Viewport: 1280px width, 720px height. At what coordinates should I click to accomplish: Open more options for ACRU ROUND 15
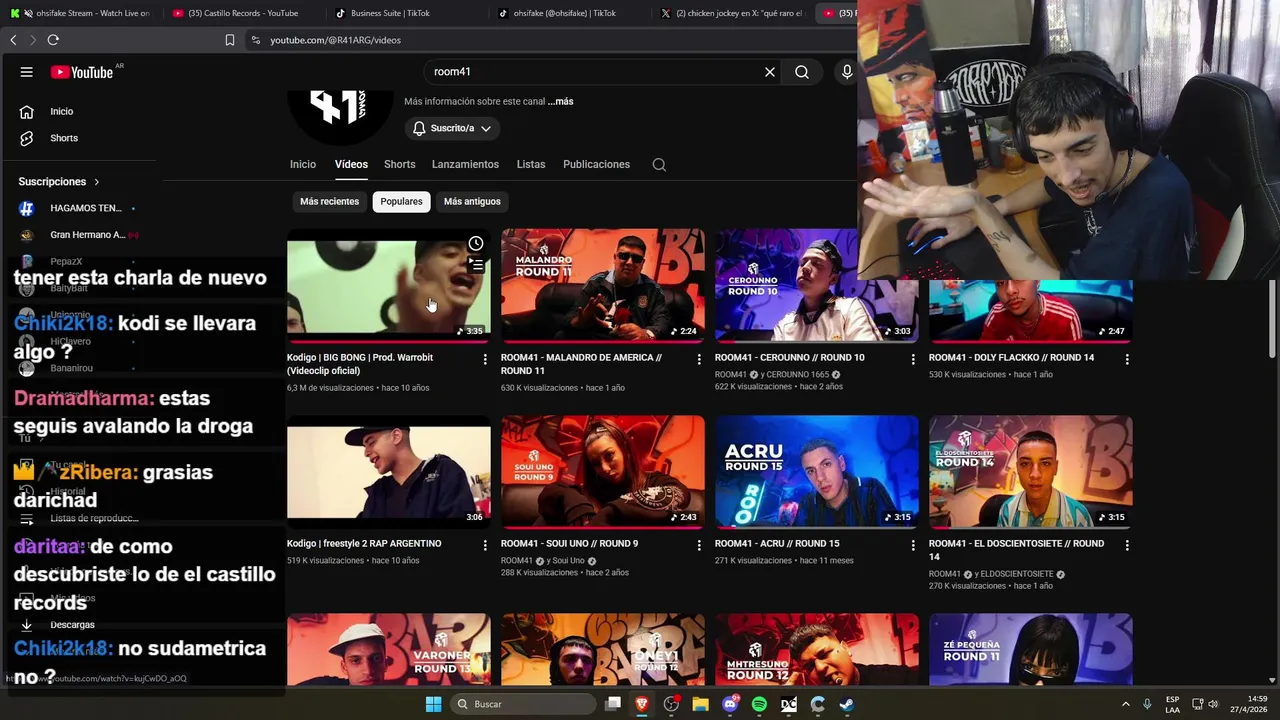coord(913,545)
